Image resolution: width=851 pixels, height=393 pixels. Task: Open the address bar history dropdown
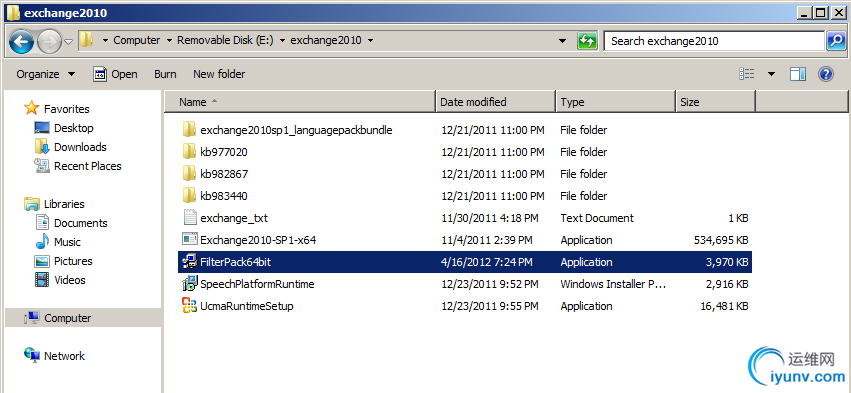563,41
